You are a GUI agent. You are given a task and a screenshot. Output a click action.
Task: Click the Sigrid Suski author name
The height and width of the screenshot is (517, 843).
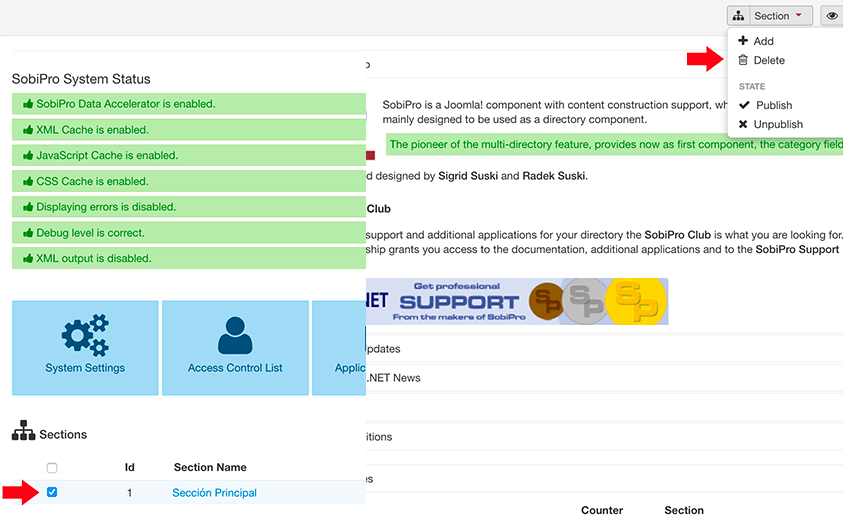tap(468, 176)
